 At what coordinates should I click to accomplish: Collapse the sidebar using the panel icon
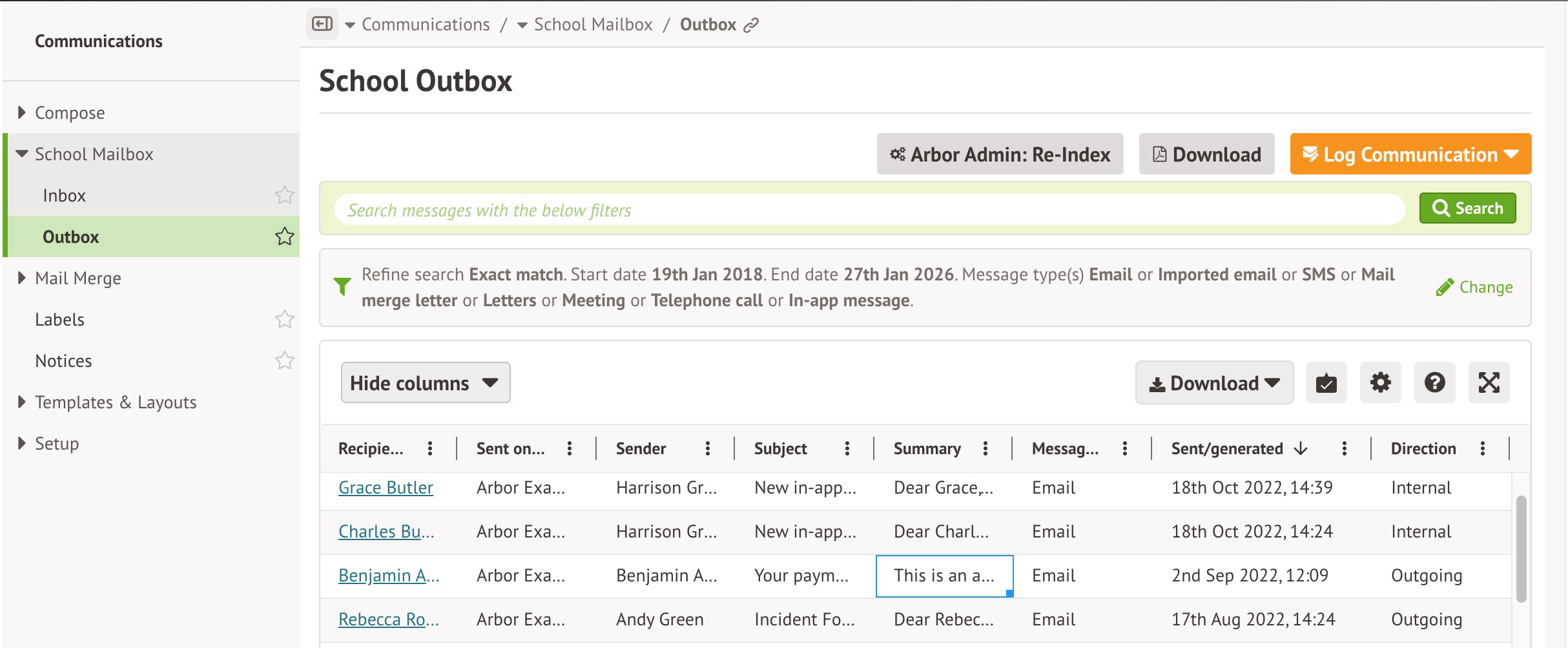tap(322, 25)
